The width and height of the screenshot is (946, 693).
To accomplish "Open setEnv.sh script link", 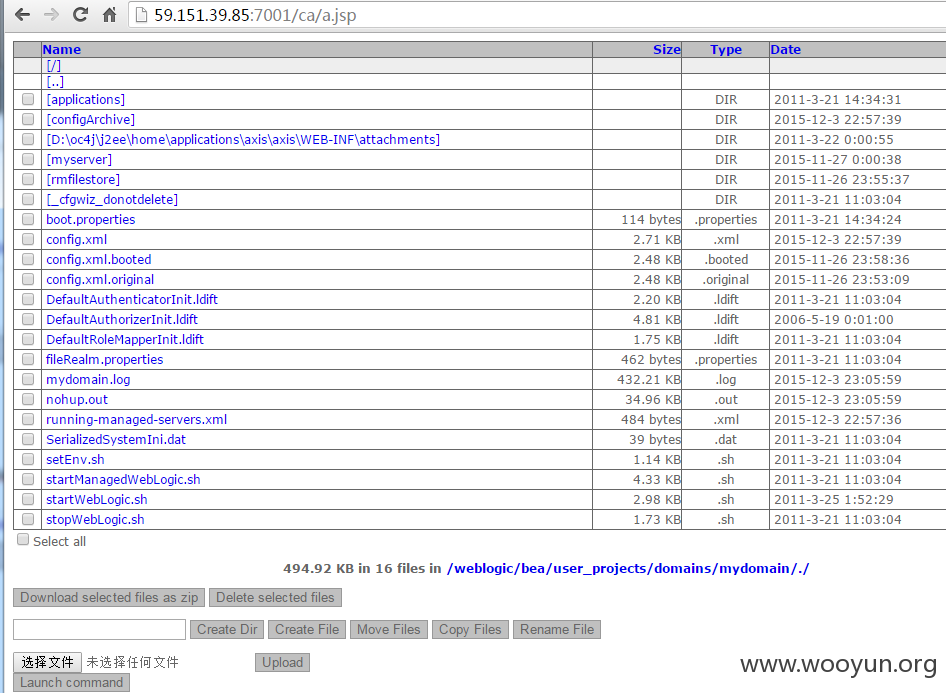I will coord(75,459).
